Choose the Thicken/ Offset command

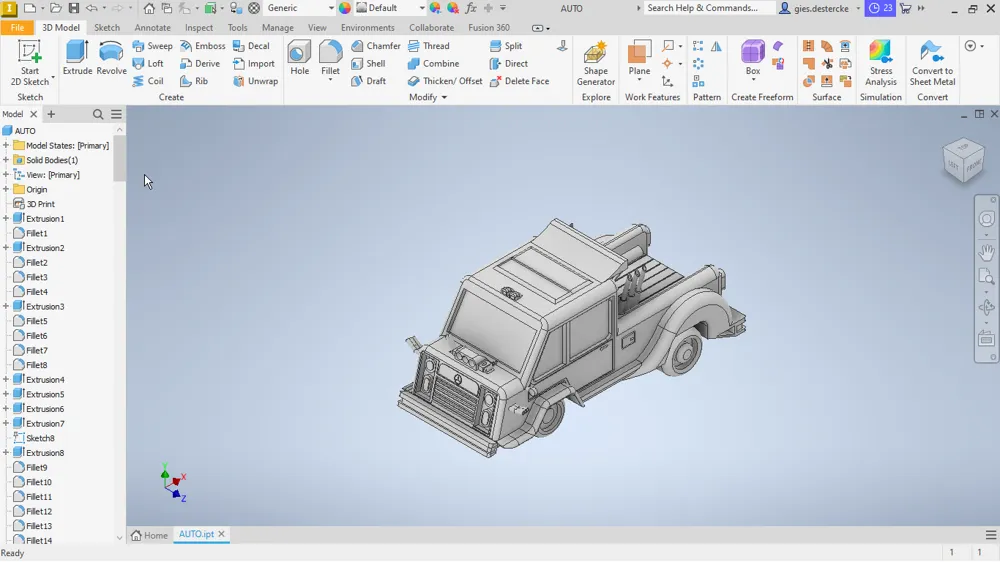pyautogui.click(x=445, y=81)
